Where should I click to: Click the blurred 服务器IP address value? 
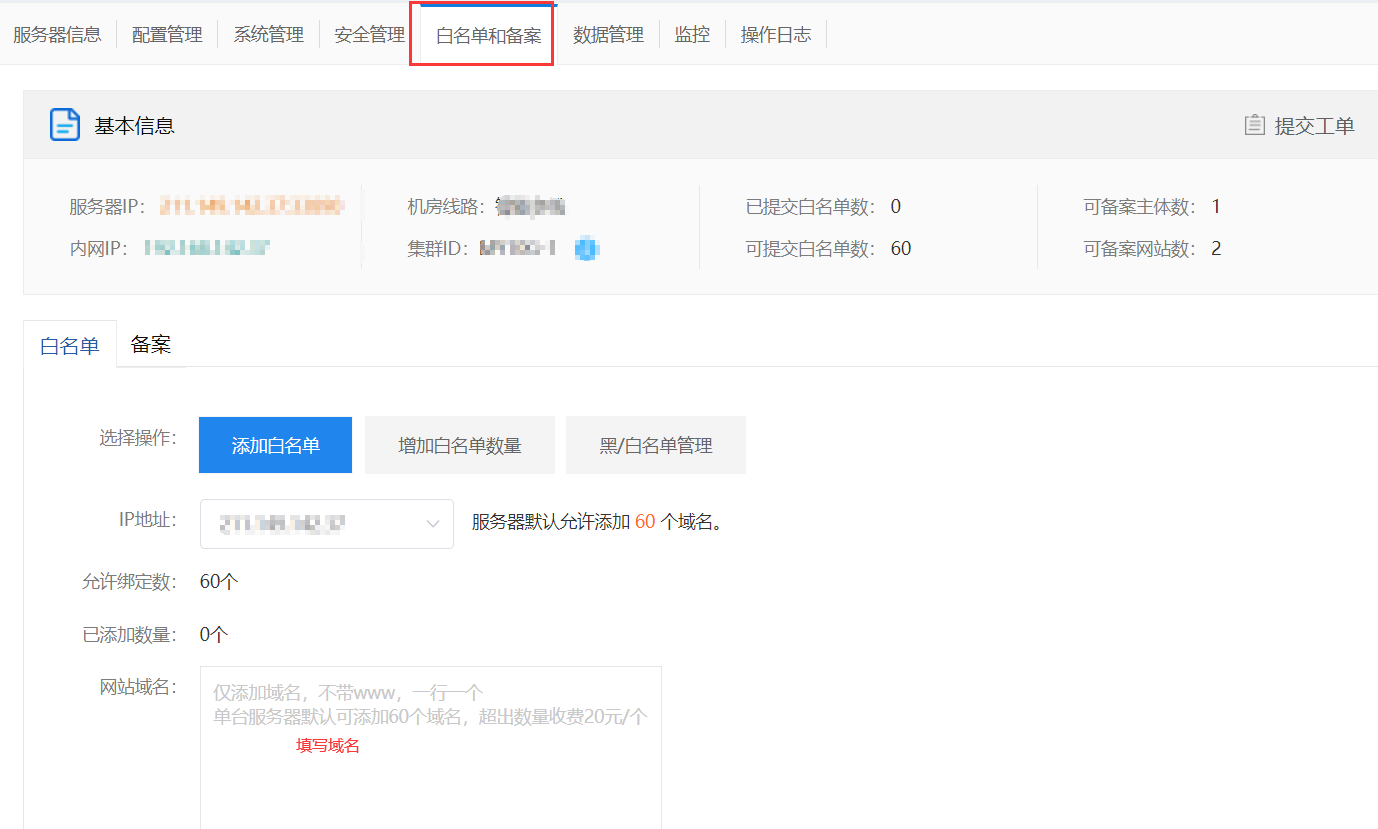pos(252,207)
